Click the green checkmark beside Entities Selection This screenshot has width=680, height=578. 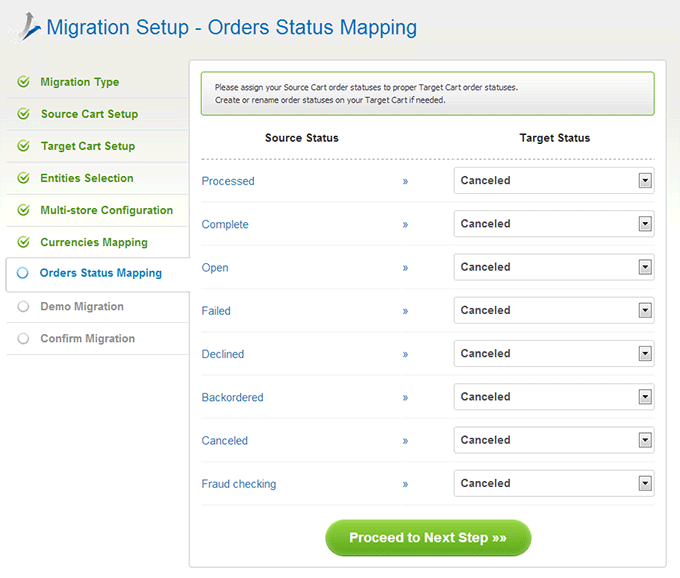click(x=23, y=178)
